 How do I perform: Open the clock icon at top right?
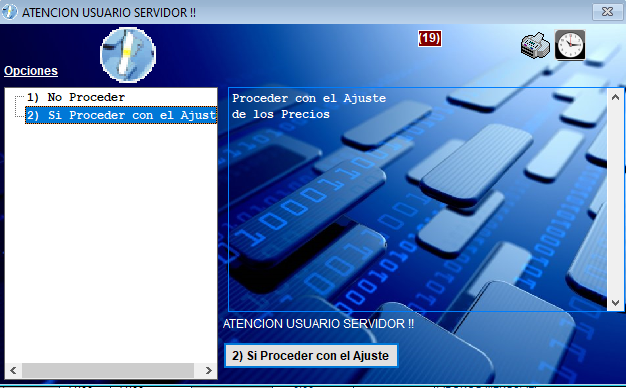click(570, 45)
